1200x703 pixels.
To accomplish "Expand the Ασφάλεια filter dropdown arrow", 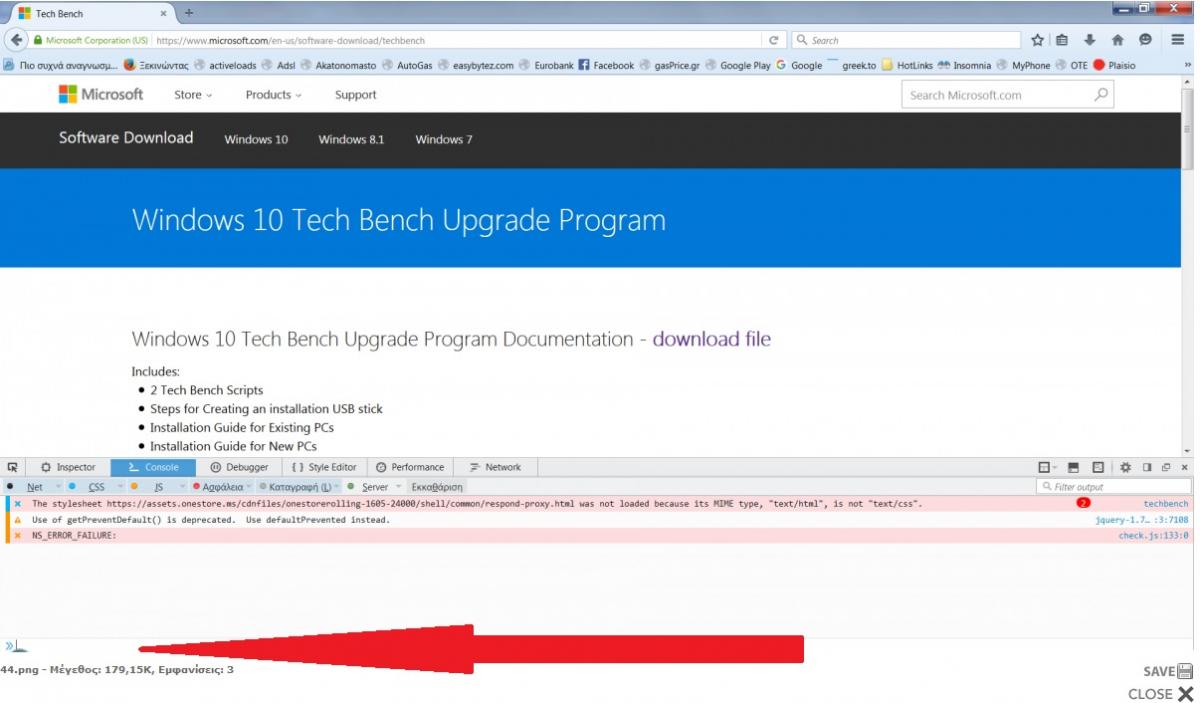I will [251, 487].
